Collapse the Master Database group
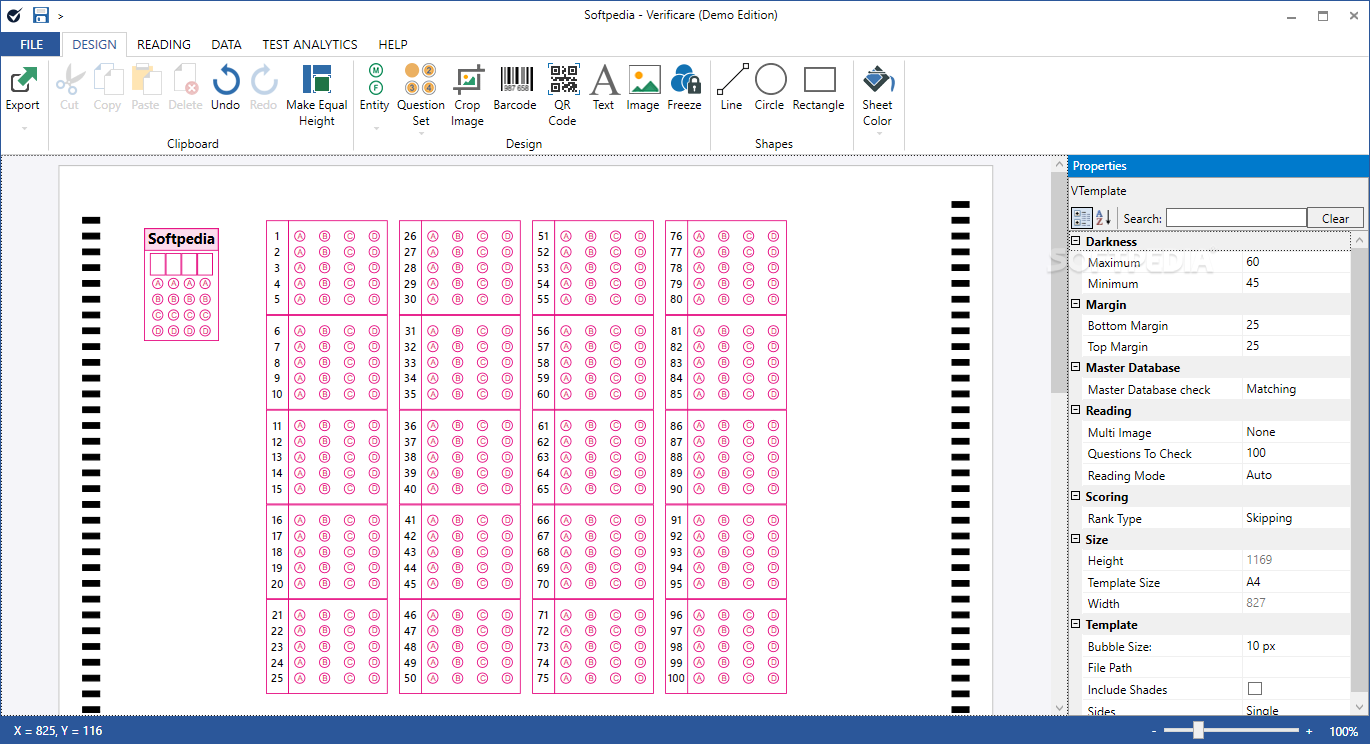 point(1076,368)
